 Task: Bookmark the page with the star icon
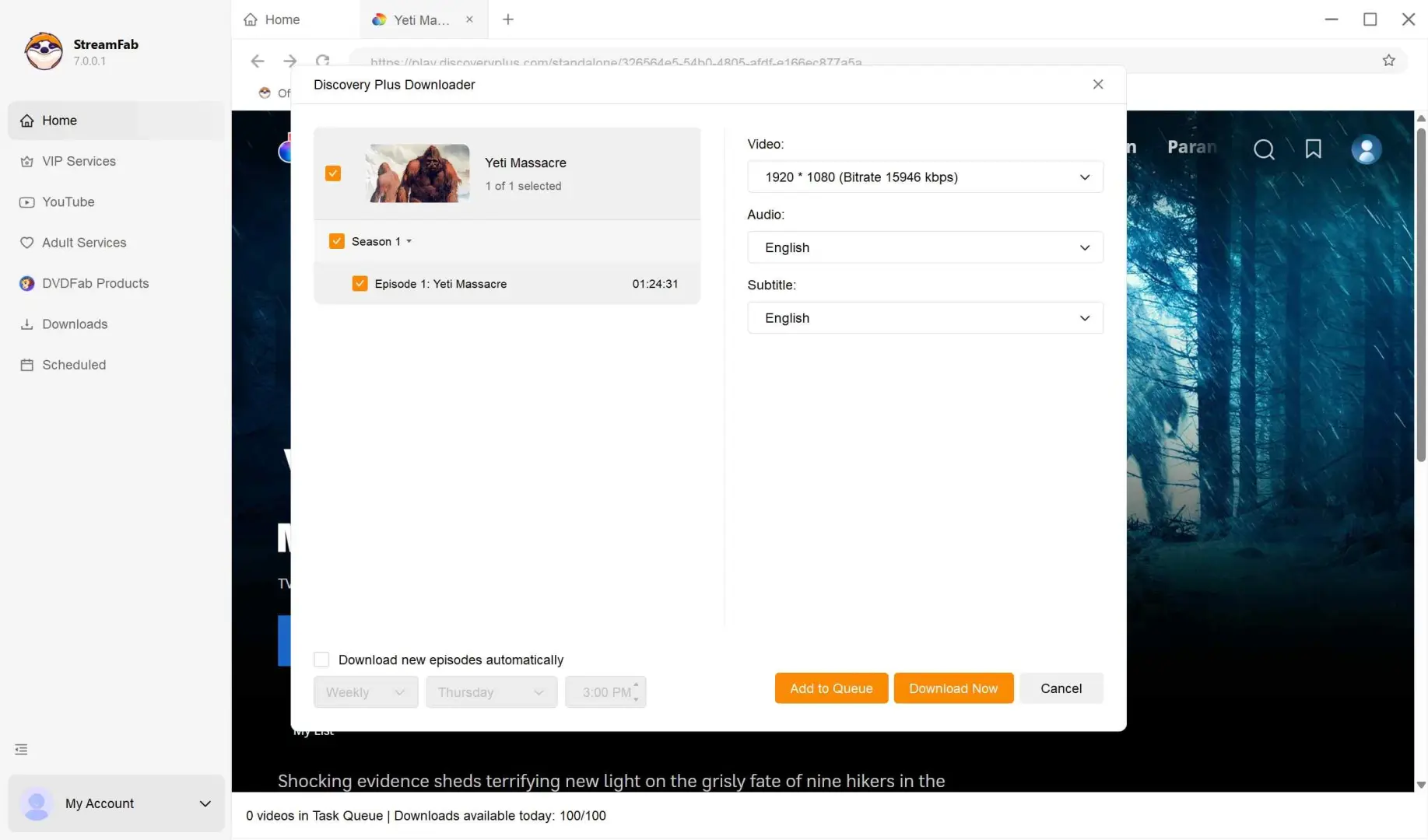(1388, 61)
